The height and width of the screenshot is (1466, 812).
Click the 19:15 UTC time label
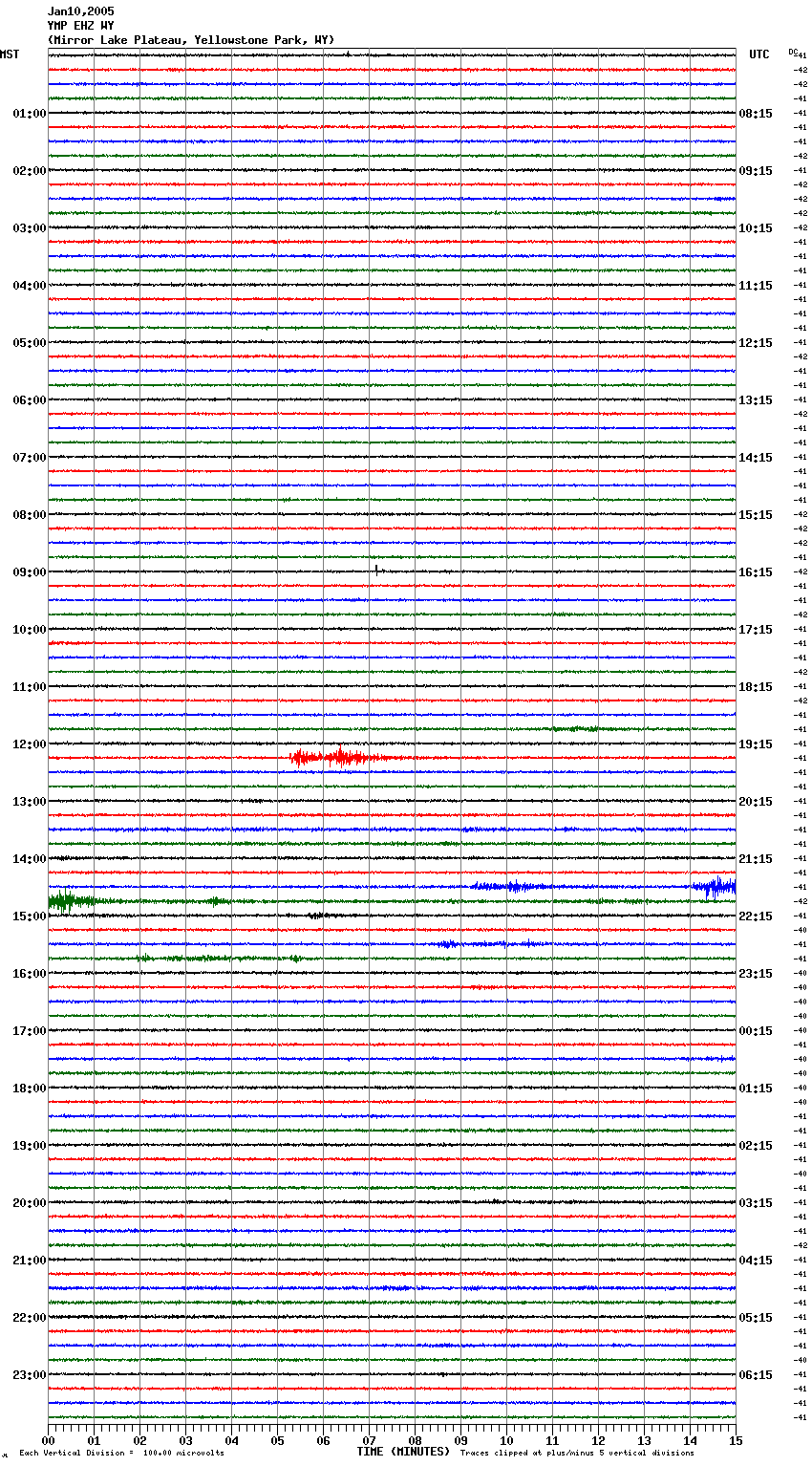coord(756,744)
